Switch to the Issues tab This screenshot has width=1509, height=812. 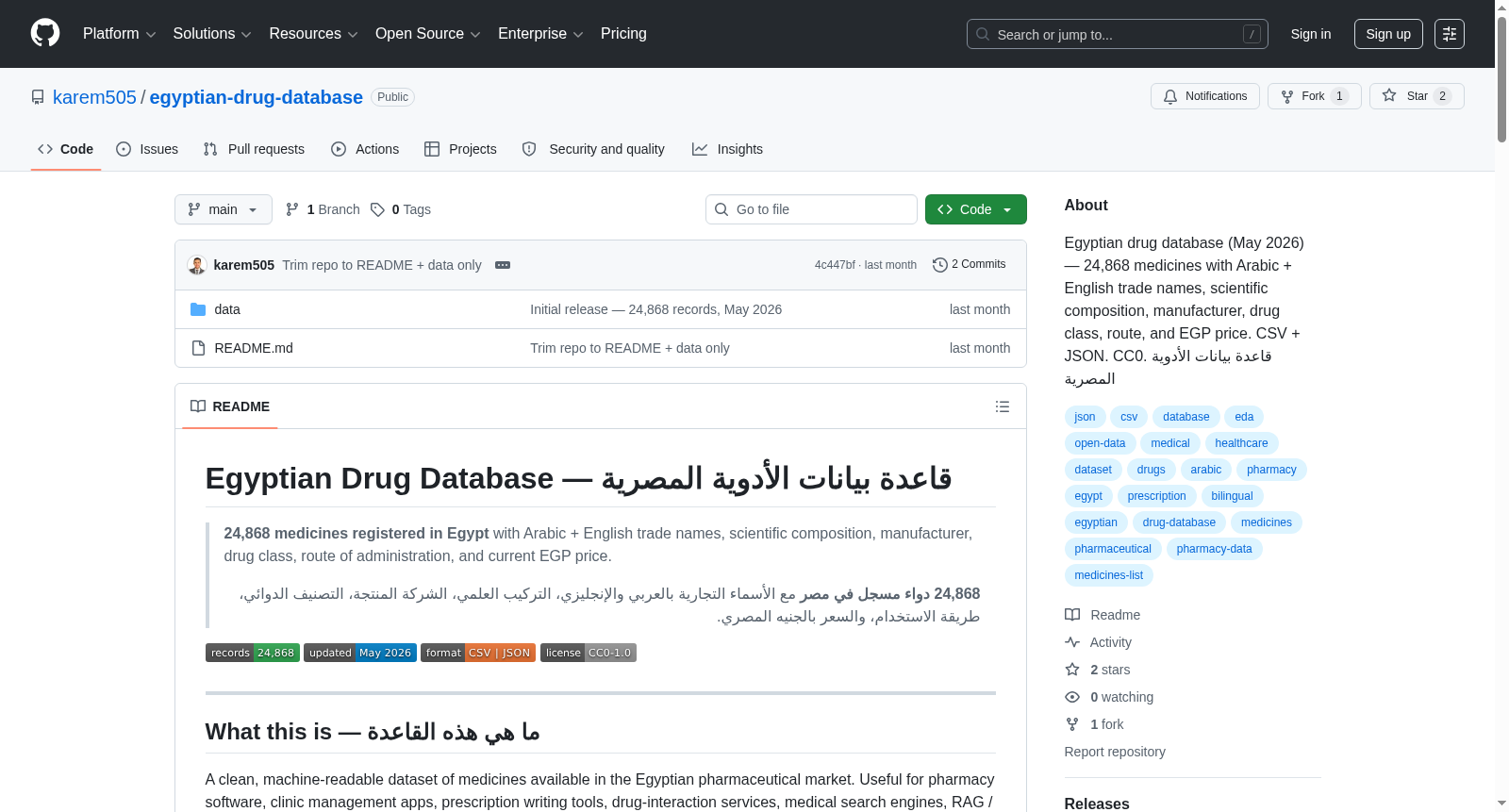[147, 149]
